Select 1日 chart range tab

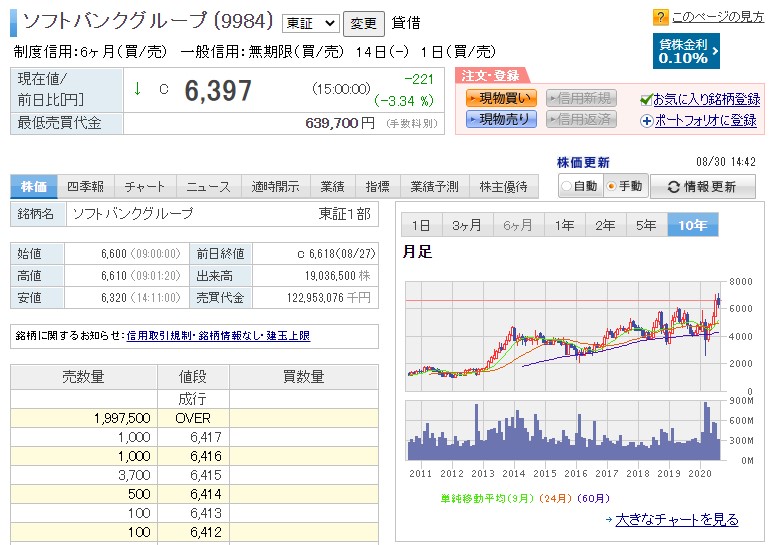tap(421, 225)
